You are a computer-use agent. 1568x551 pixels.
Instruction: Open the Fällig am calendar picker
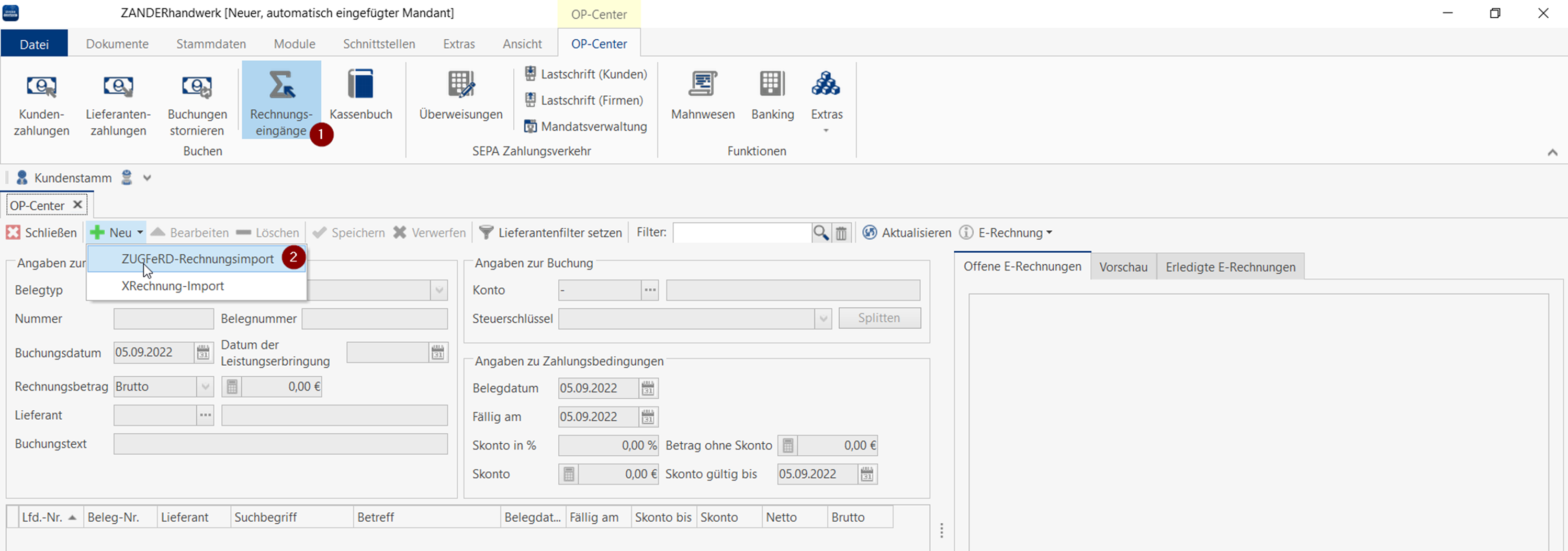[648, 417]
